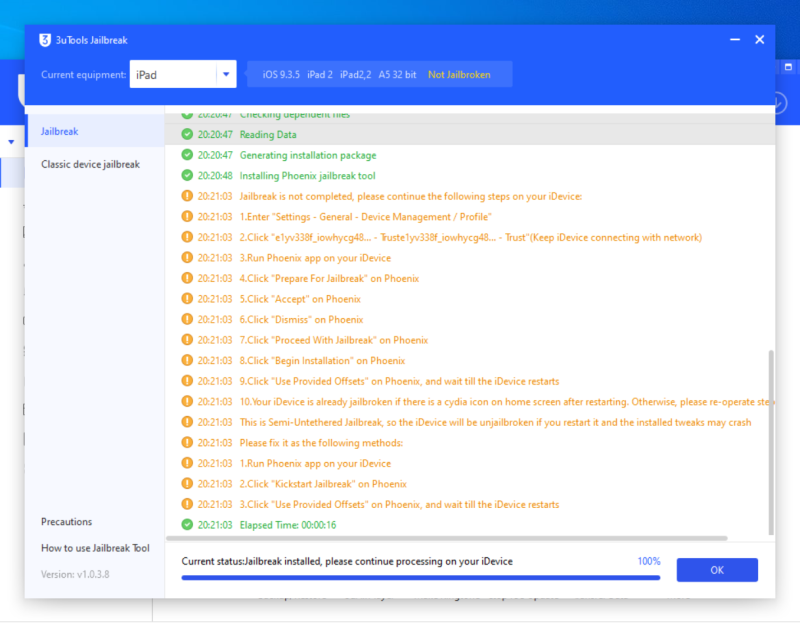Select the 8.Click Begin Installation line text

[322, 361]
